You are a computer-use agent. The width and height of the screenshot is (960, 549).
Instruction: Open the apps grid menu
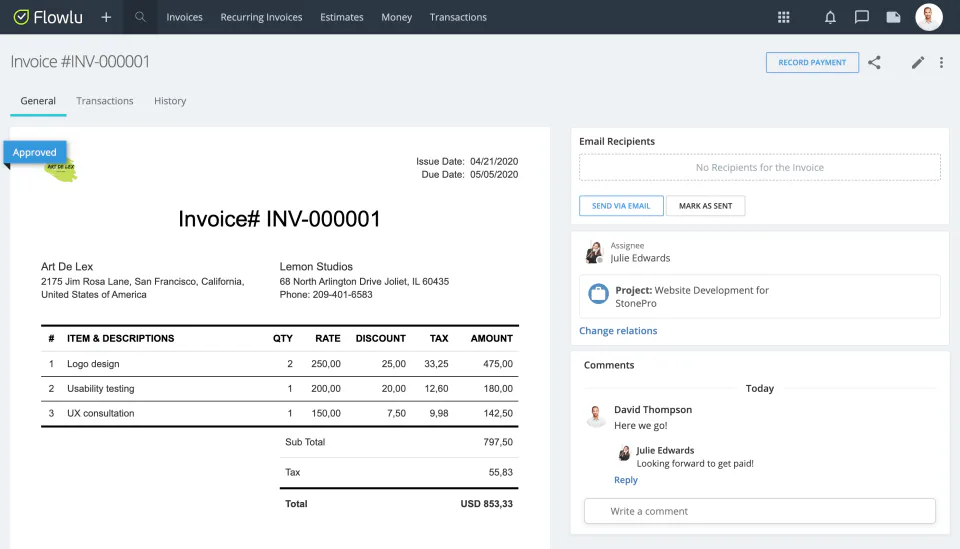[784, 17]
